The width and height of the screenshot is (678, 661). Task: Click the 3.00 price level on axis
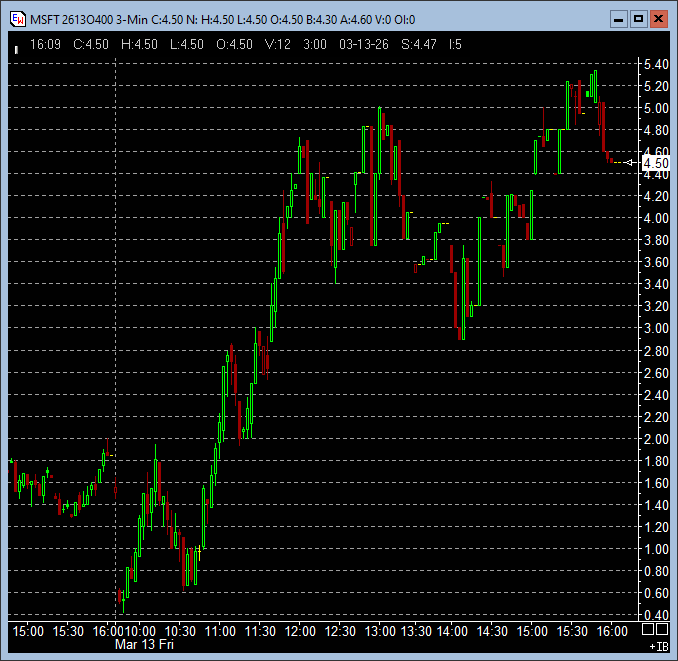pos(655,329)
